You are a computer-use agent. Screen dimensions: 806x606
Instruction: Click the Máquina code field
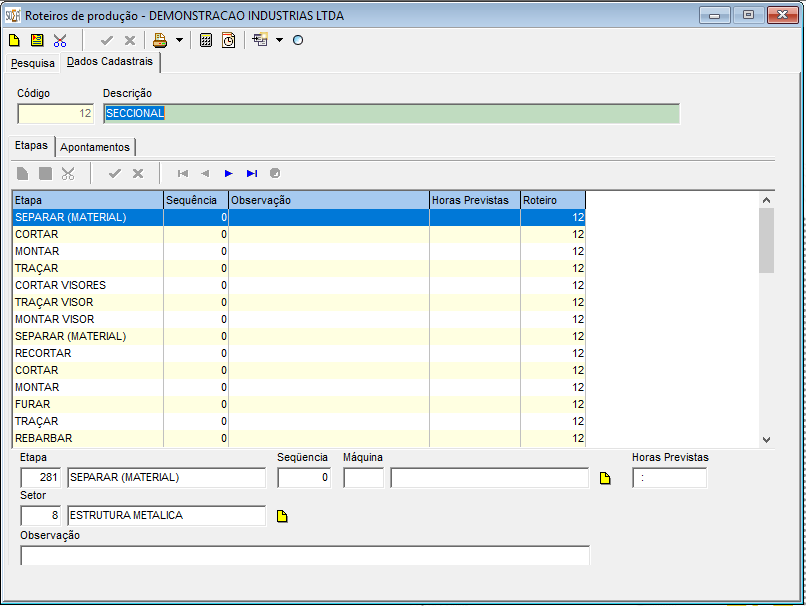[363, 478]
